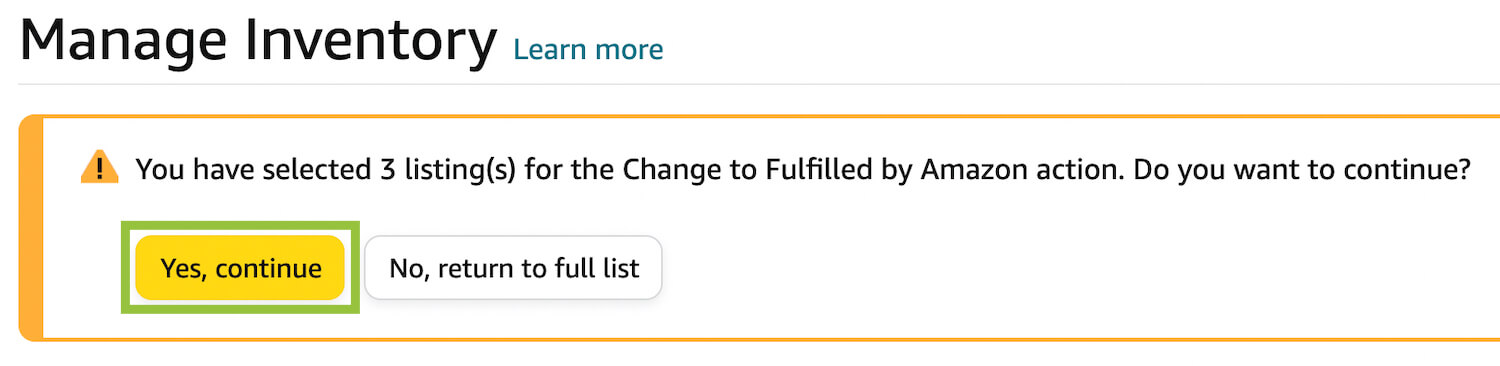Click the orange left edge of the warning banner

click(x=31, y=228)
